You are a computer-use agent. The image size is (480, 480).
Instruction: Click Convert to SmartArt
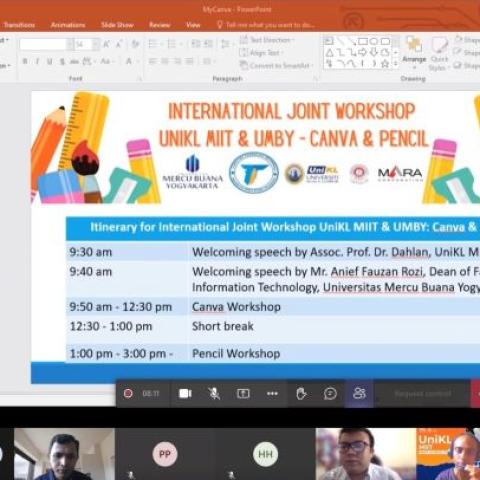pyautogui.click(x=276, y=66)
